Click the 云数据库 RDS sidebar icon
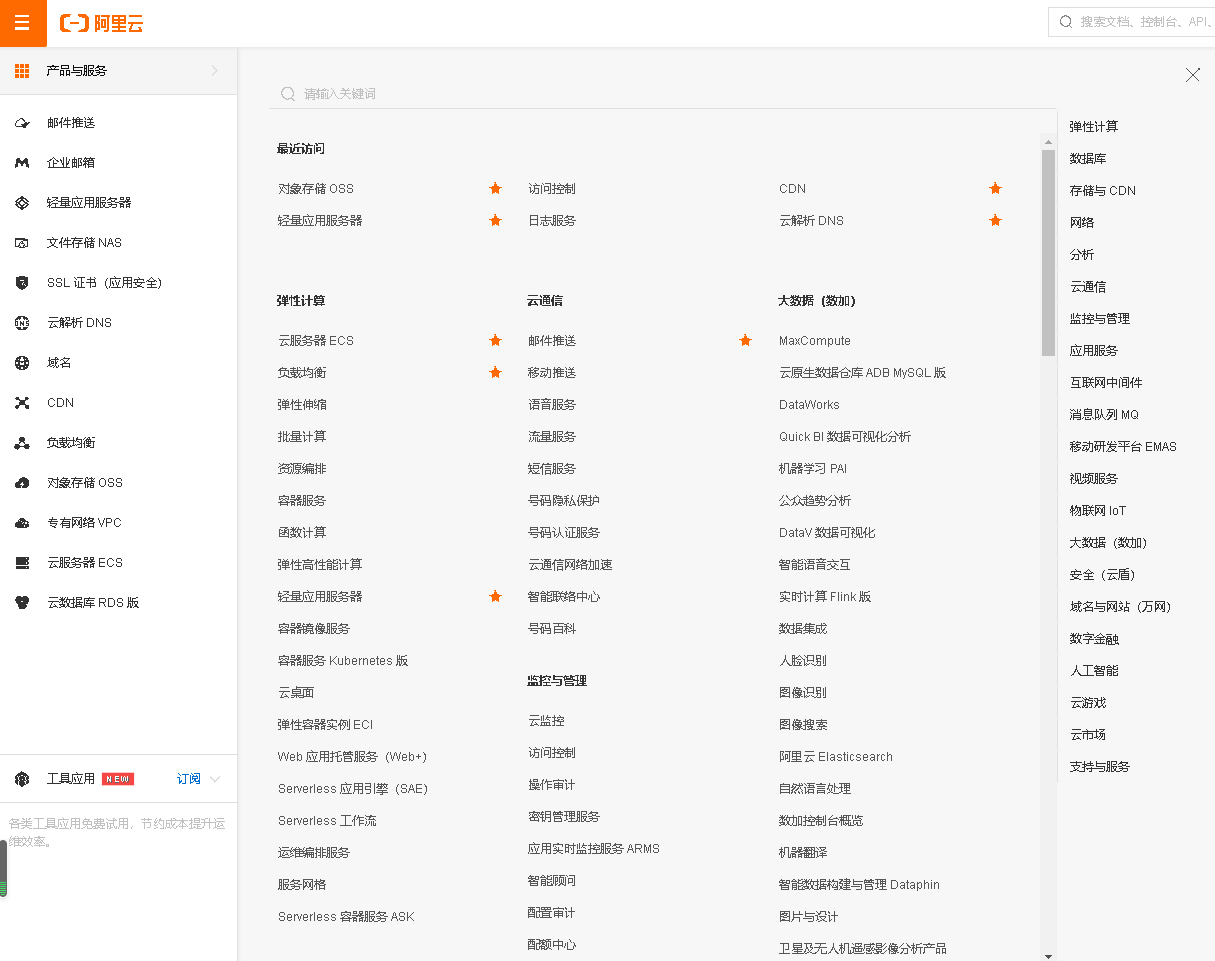The image size is (1215, 961). tap(22, 603)
